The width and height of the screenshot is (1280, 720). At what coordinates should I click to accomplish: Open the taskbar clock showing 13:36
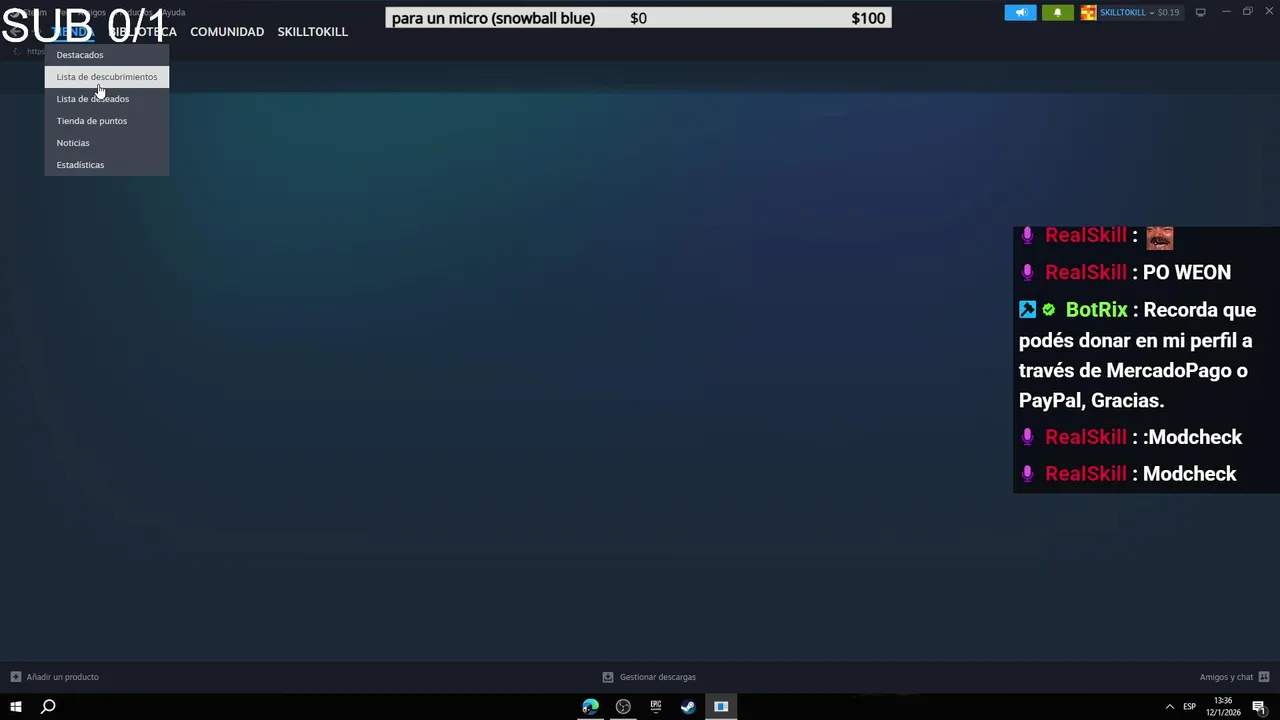pos(1223,707)
